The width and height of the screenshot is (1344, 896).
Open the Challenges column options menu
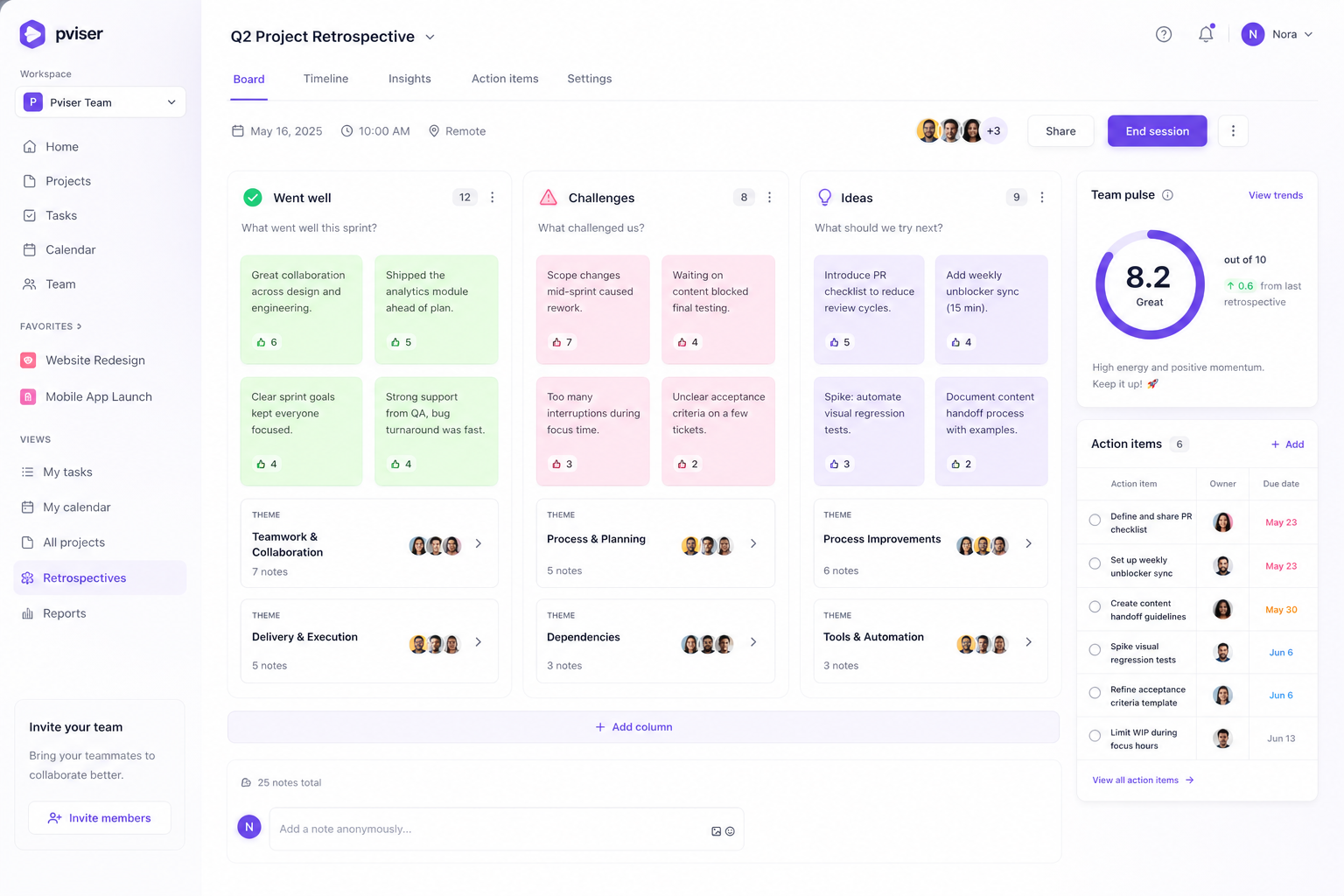click(769, 198)
